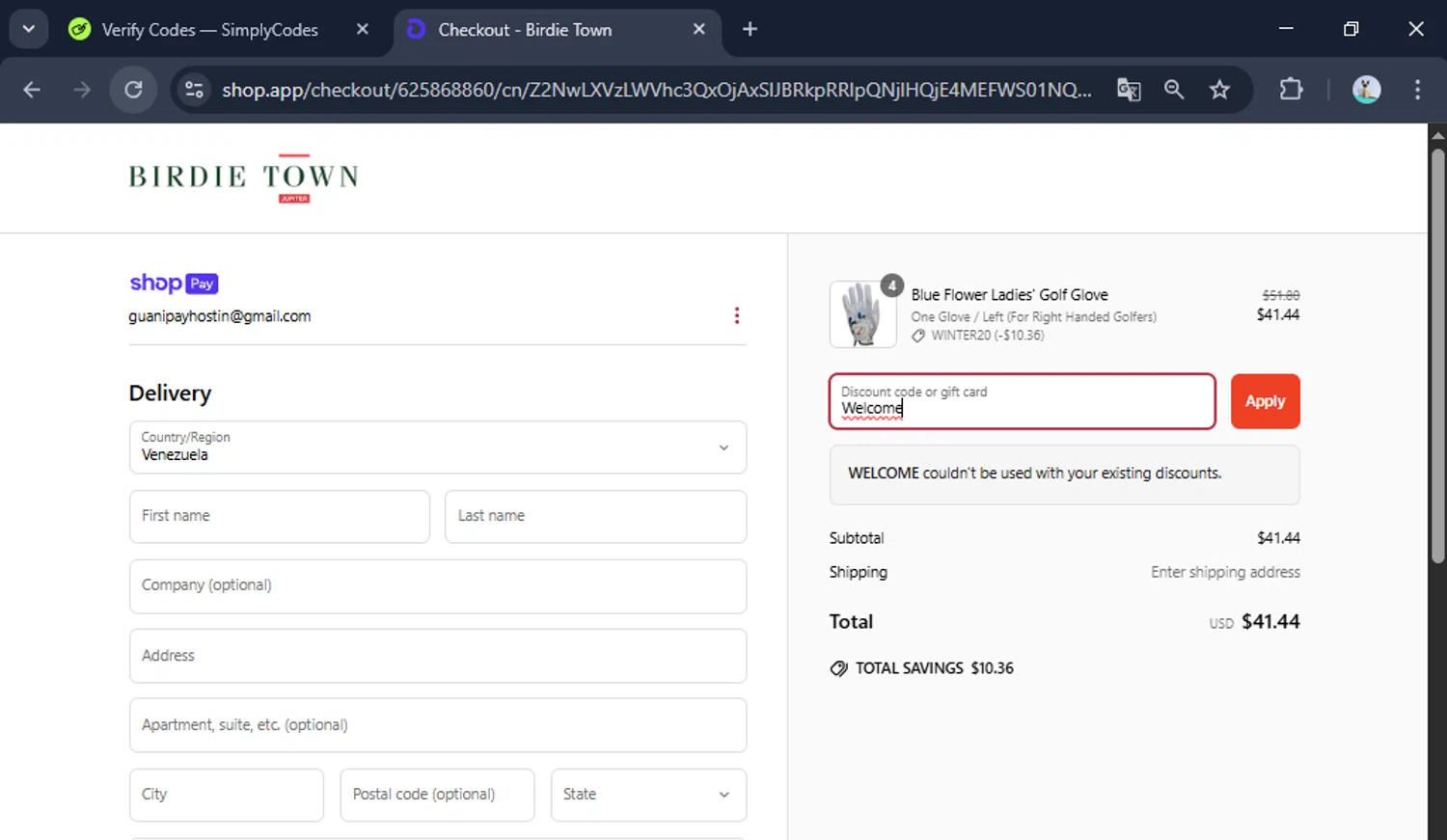Click the Postal code (optional) field
This screenshot has height=840, width=1447.
[437, 795]
